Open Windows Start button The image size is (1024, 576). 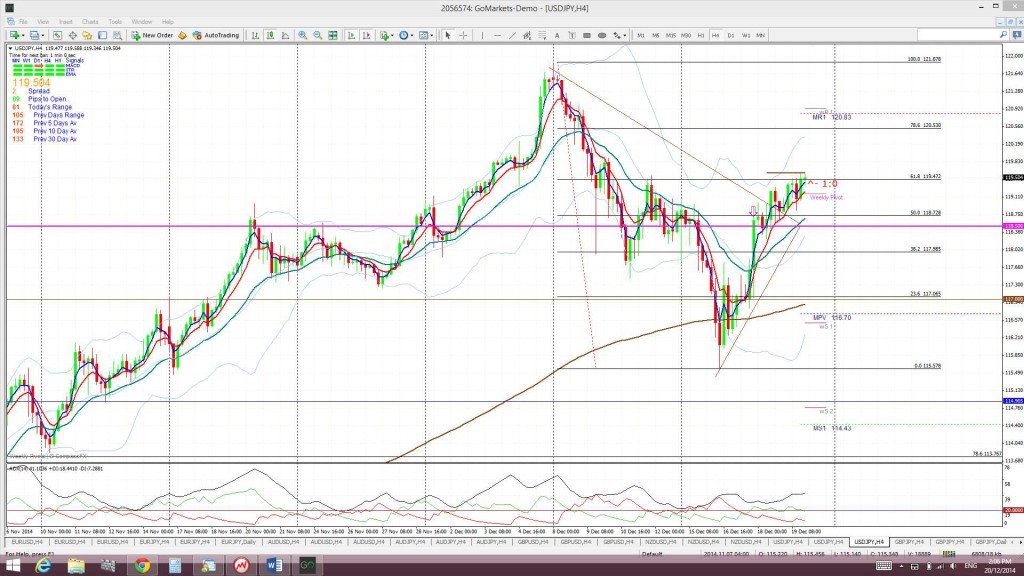(12, 566)
